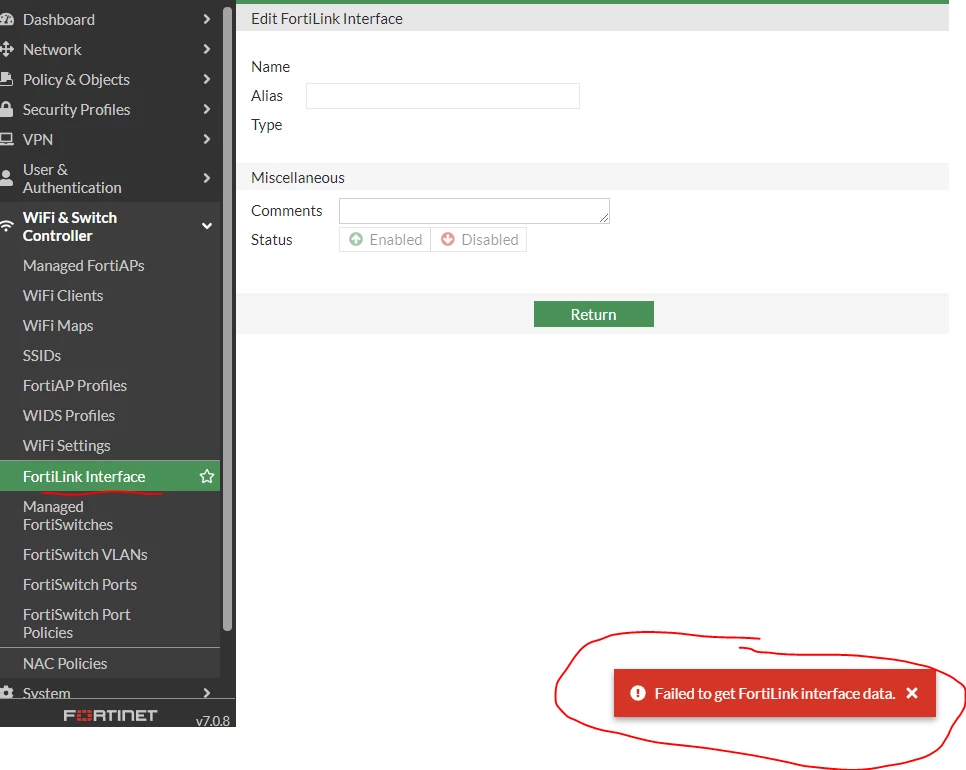Click the Dashboard gauge icon

click(x=6, y=20)
